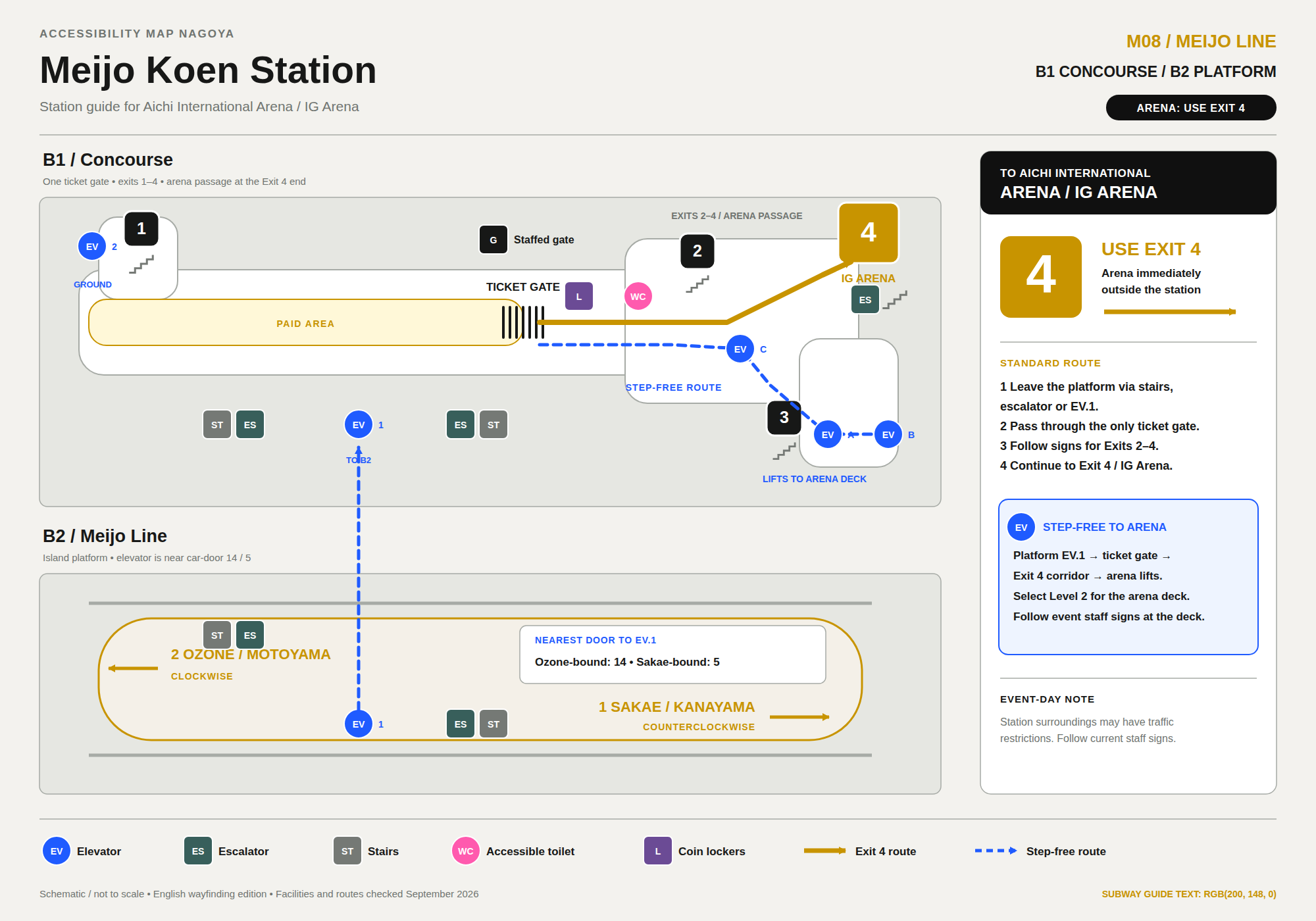Click the Escalator legend ES icon
Viewport: 1316px width, 921px height.
[x=198, y=851]
